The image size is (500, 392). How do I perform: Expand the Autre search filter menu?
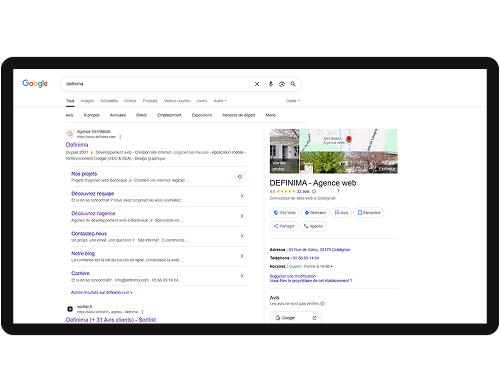220,101
